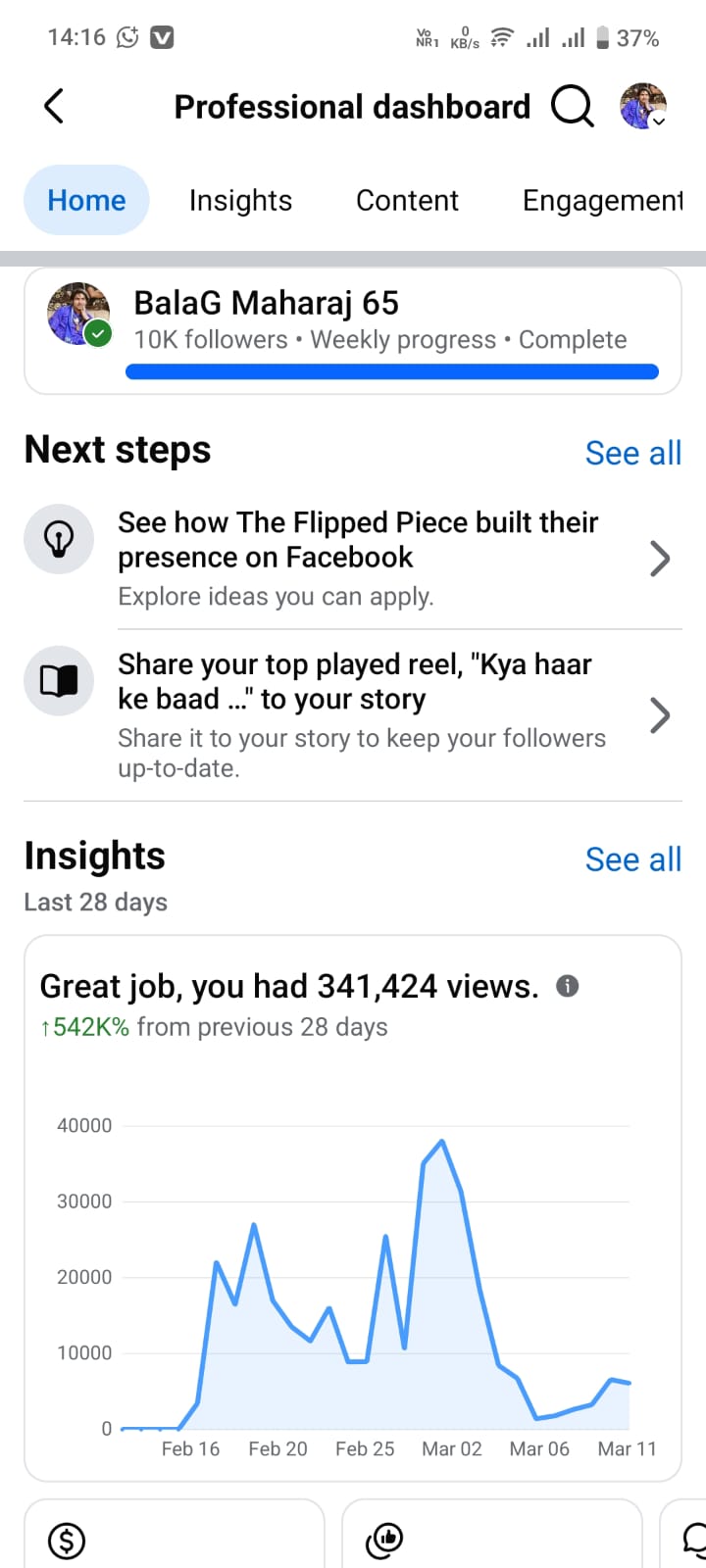Image resolution: width=706 pixels, height=1568 pixels.
Task: Expand The Flipped Piece suggestion chevron
Action: (x=660, y=559)
